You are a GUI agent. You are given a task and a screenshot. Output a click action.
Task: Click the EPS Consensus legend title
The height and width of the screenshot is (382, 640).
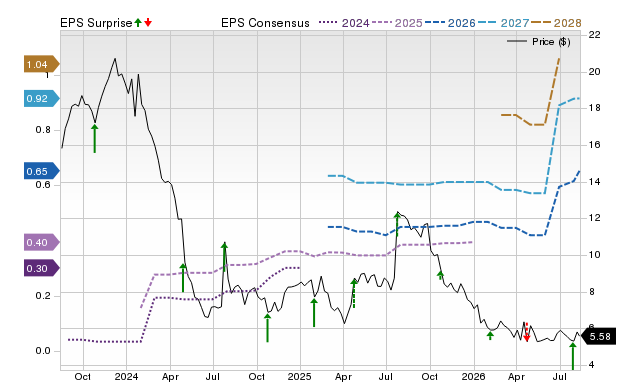(x=265, y=23)
